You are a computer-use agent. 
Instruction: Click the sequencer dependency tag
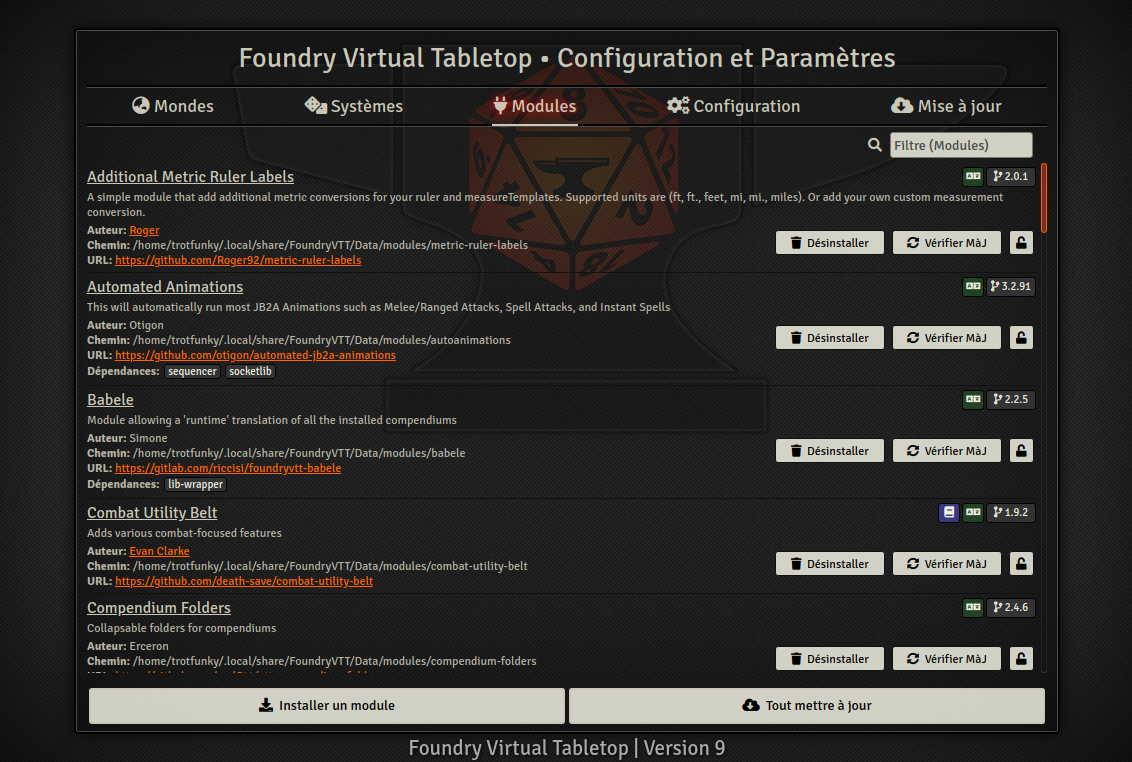[x=192, y=371]
